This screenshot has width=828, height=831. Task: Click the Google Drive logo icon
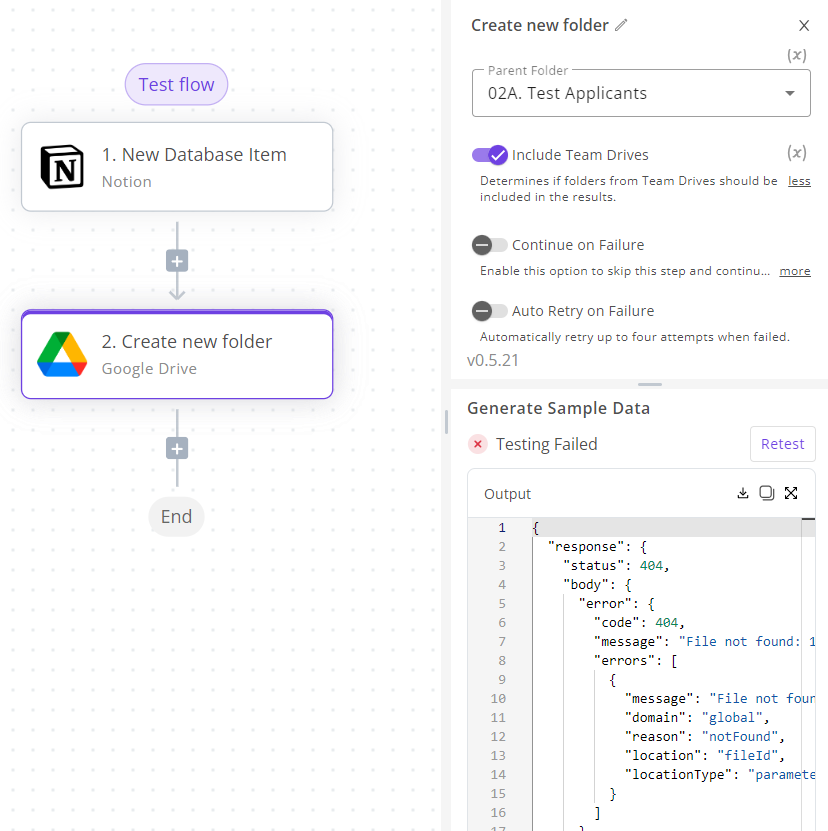(x=62, y=354)
